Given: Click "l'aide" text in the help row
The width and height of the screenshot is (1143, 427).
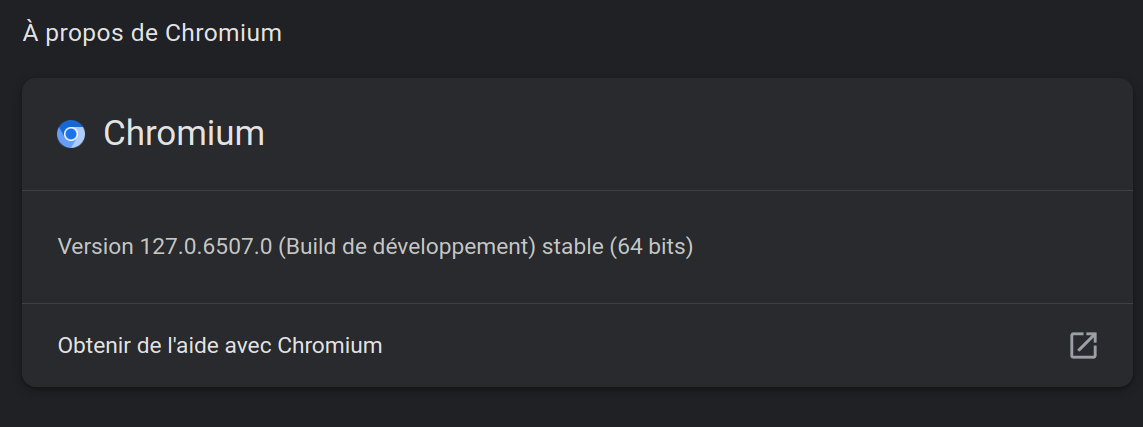Looking at the screenshot, I should point(193,345).
